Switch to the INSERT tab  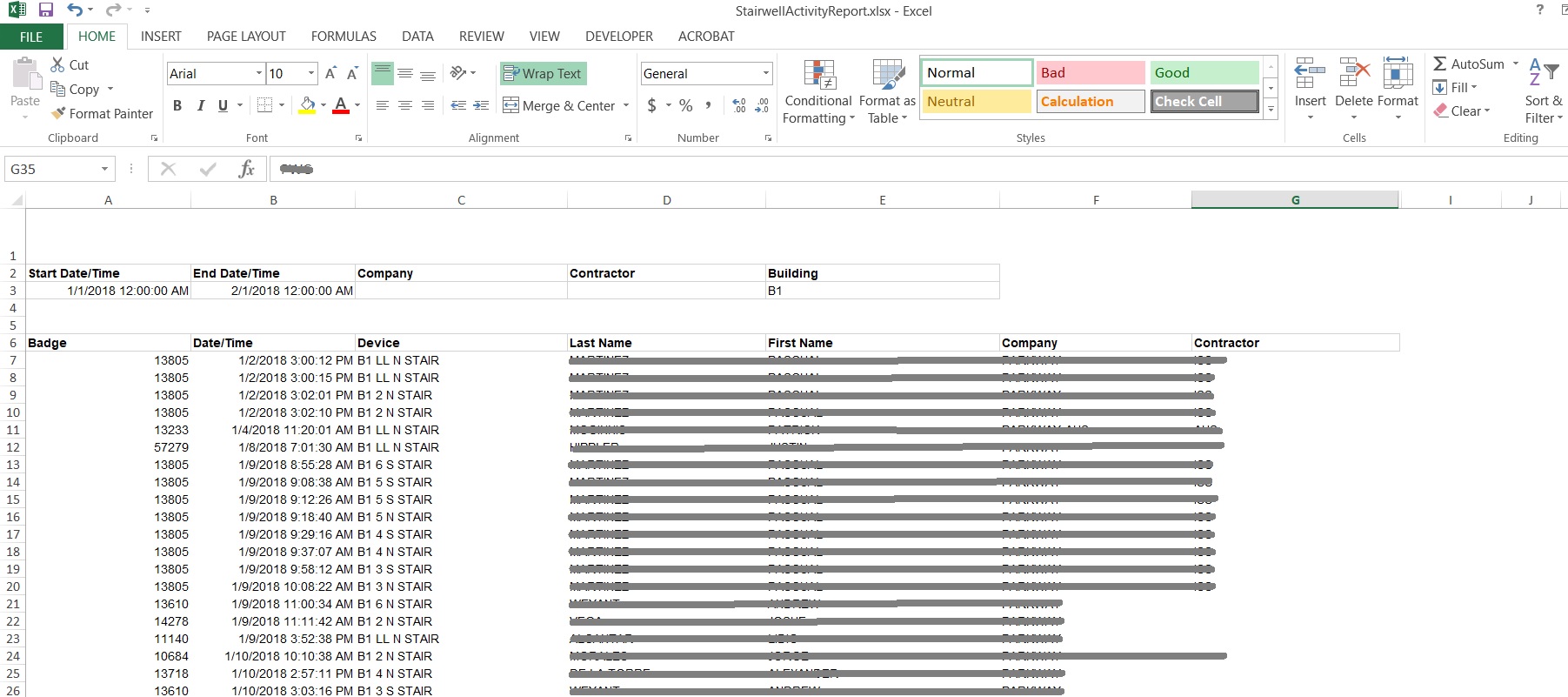click(x=161, y=37)
